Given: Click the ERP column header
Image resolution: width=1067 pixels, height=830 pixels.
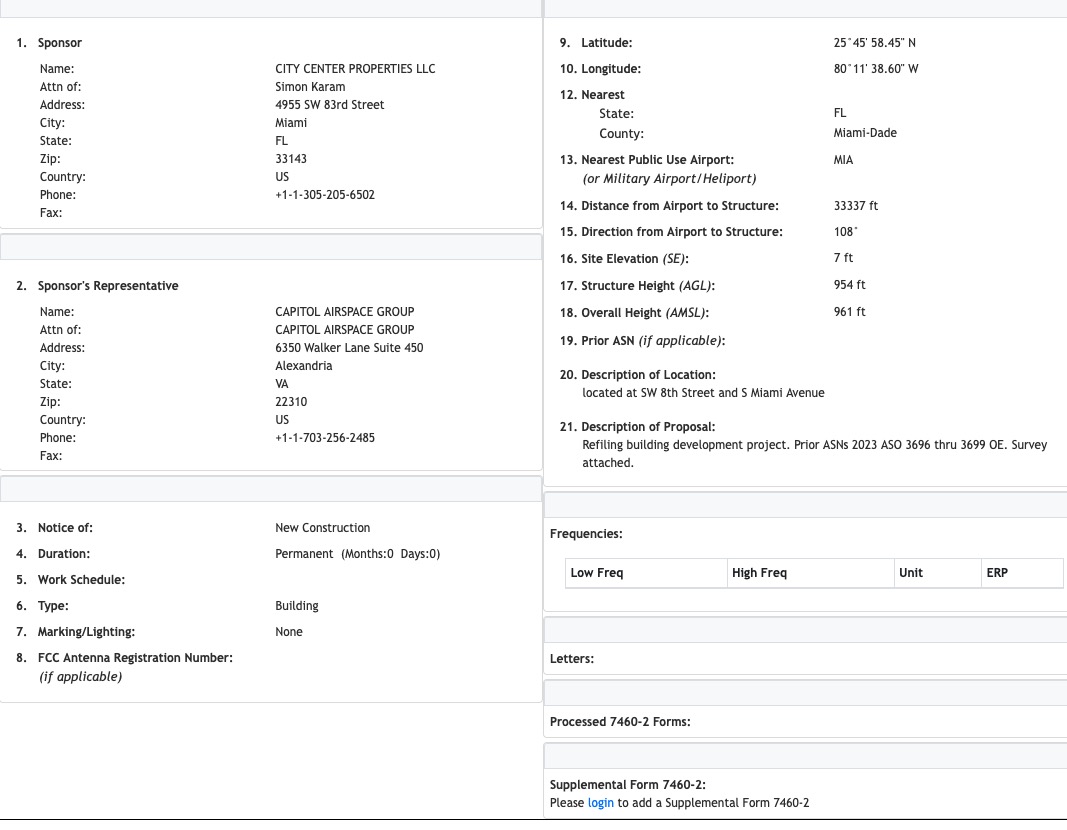Looking at the screenshot, I should 1022,573.
